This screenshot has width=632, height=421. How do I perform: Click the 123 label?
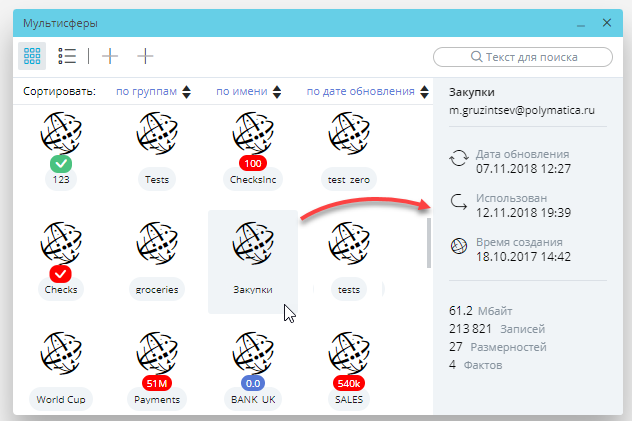[61, 179]
